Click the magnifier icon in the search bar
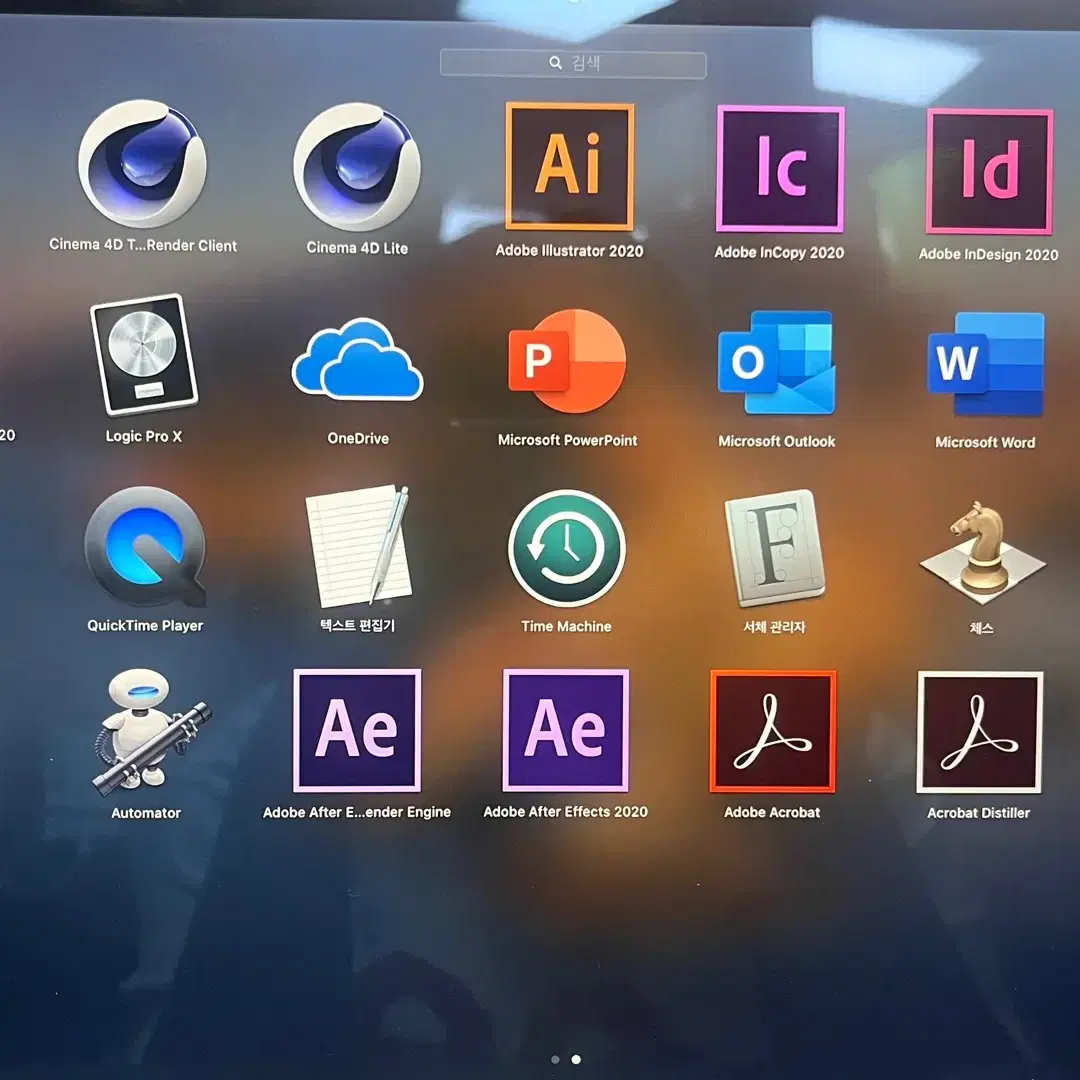Image resolution: width=1080 pixels, height=1080 pixels. pyautogui.click(x=555, y=63)
